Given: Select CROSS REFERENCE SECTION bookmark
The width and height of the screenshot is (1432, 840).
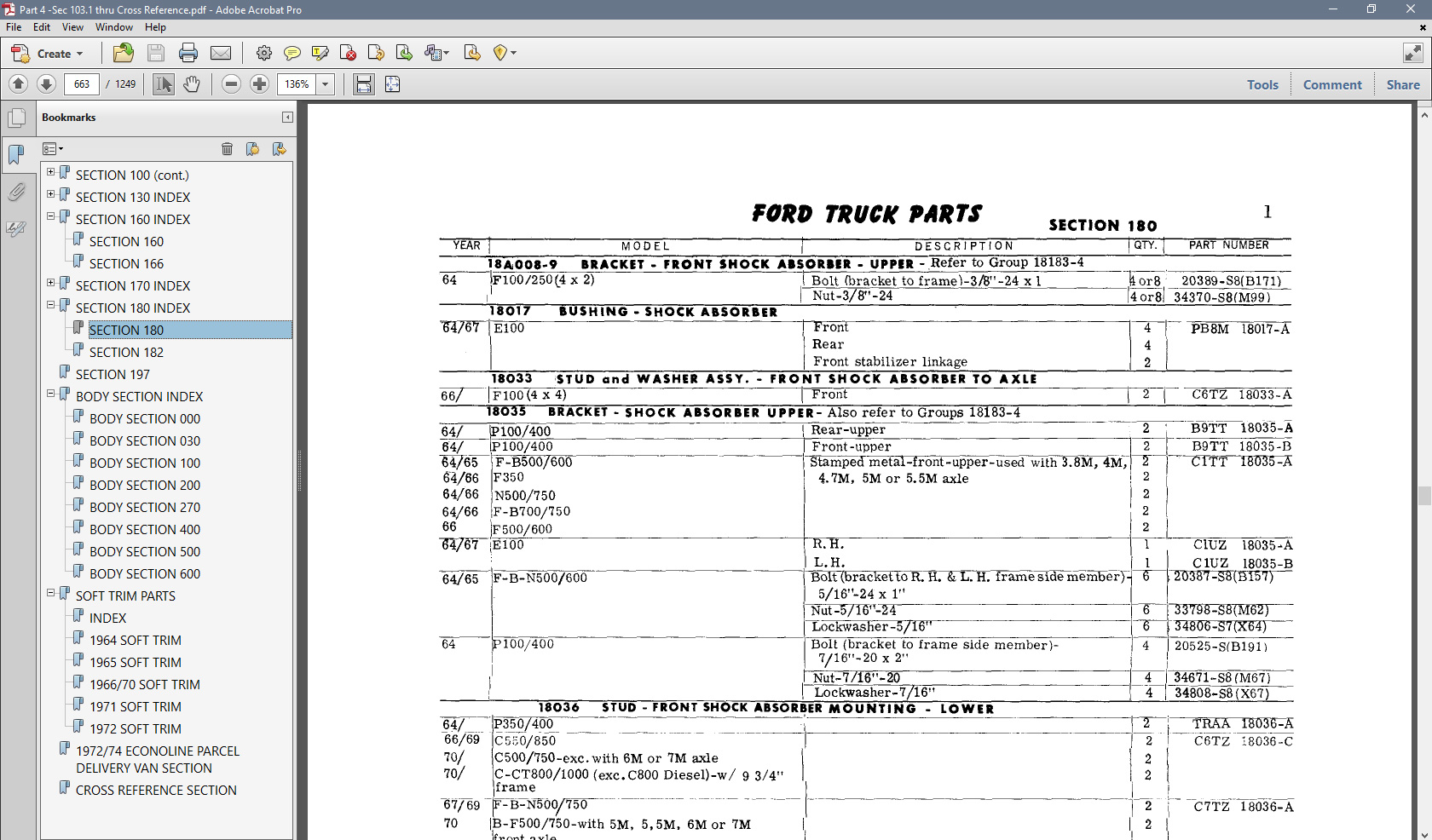Looking at the screenshot, I should click(156, 790).
